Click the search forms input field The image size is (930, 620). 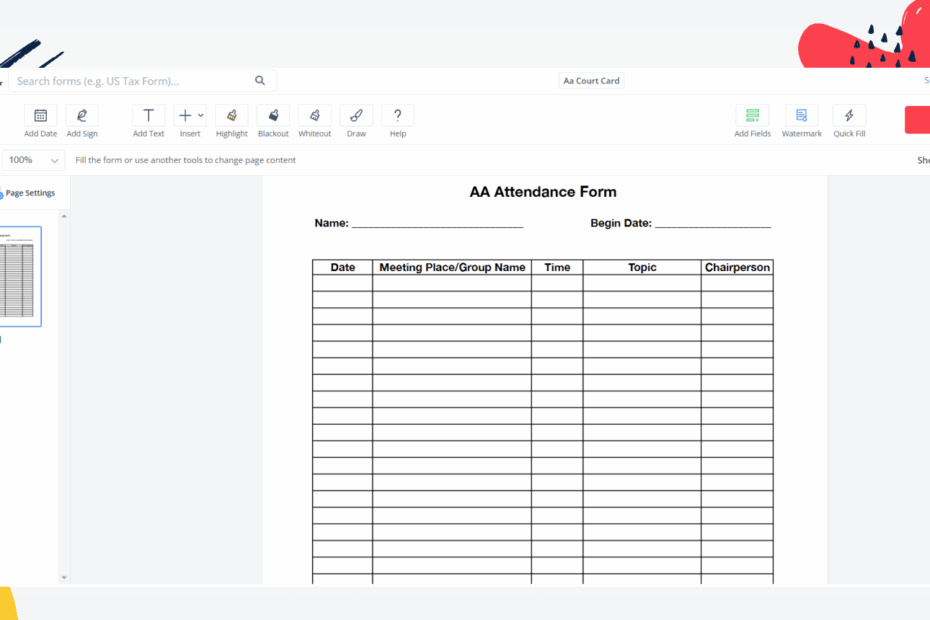[130, 80]
